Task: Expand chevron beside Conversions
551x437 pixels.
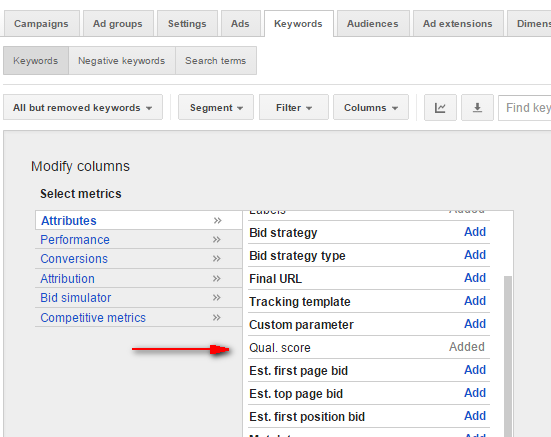Action: pyautogui.click(x=217, y=259)
